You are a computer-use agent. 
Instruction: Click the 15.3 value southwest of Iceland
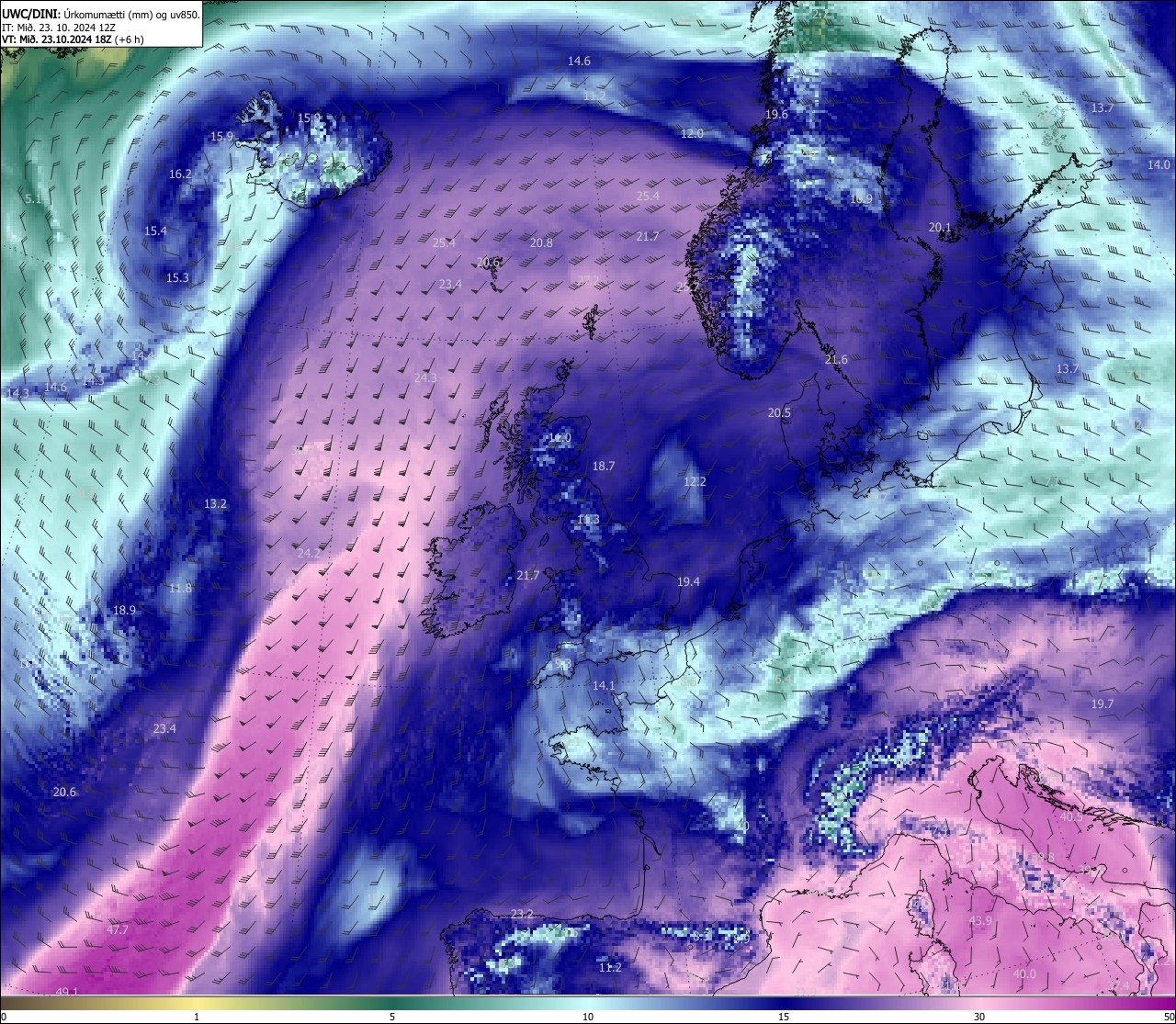(x=177, y=277)
